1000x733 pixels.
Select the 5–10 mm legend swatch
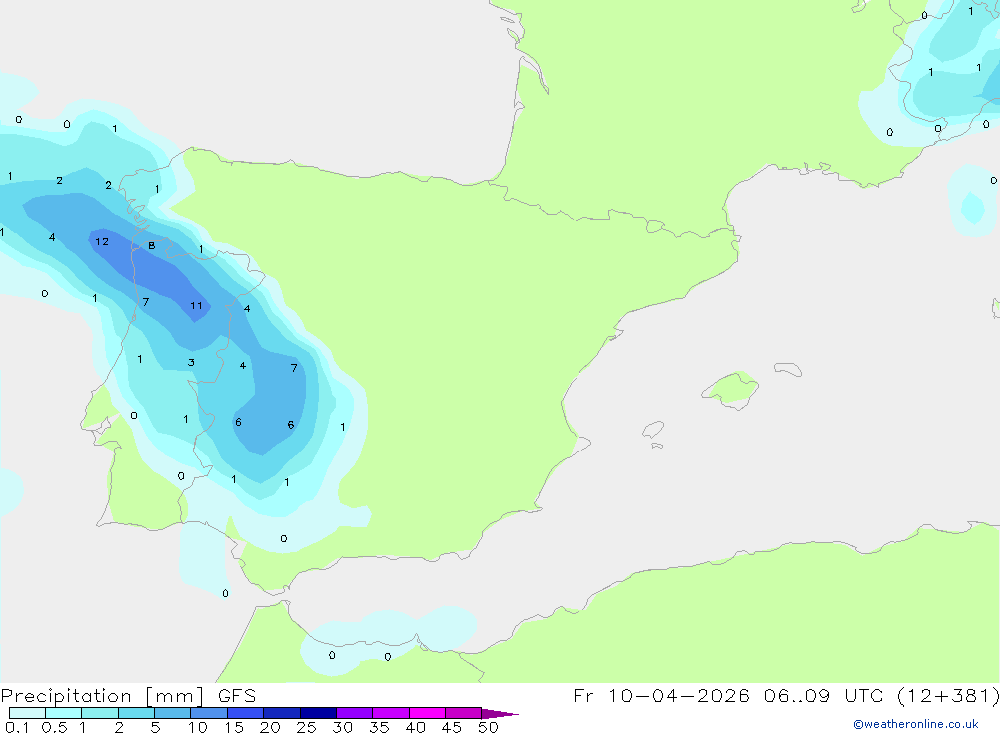[173, 713]
